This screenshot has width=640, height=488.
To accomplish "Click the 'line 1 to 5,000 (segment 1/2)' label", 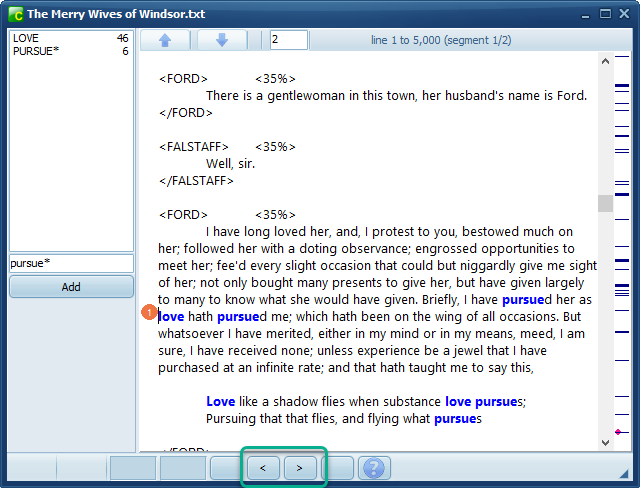I will [x=441, y=40].
